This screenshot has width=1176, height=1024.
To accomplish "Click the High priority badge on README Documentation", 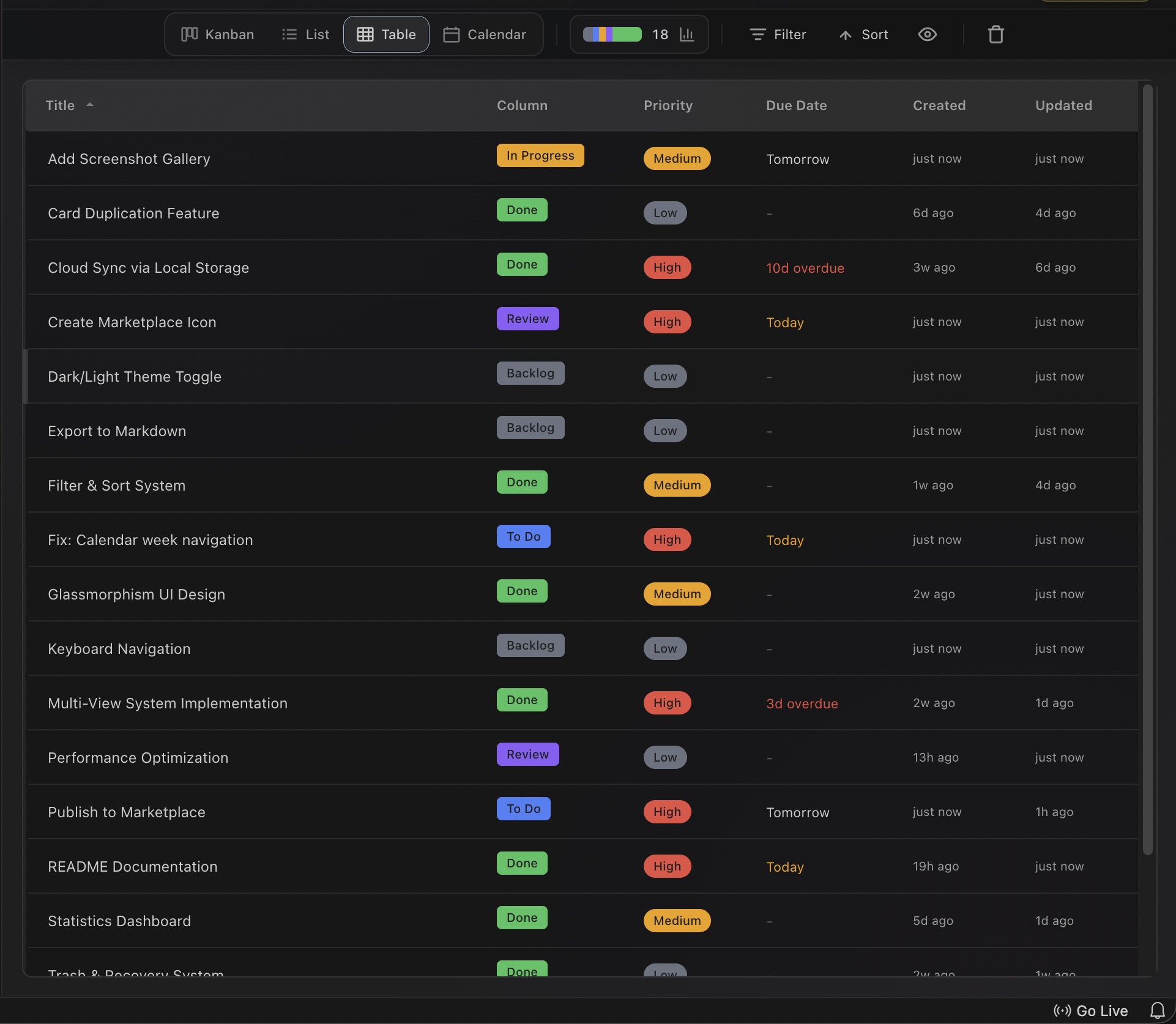I will [x=667, y=866].
